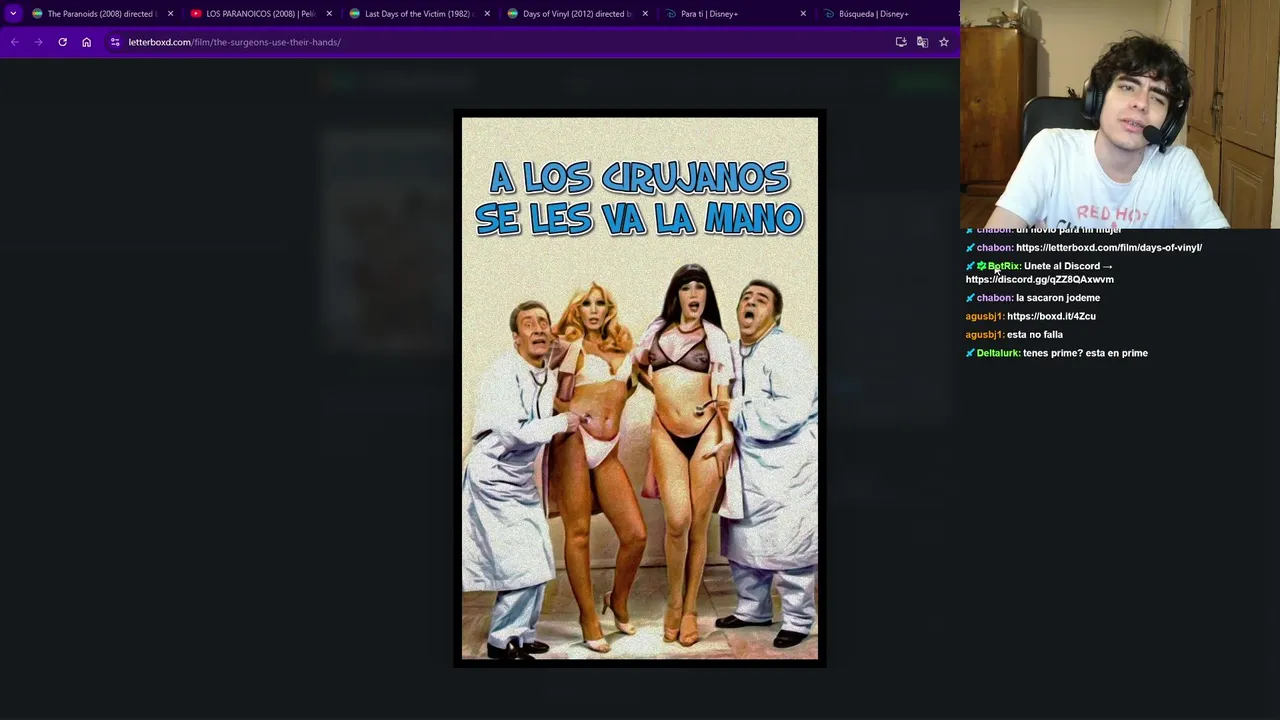Bookmark this page with the star
1280x720 pixels.
(x=943, y=42)
